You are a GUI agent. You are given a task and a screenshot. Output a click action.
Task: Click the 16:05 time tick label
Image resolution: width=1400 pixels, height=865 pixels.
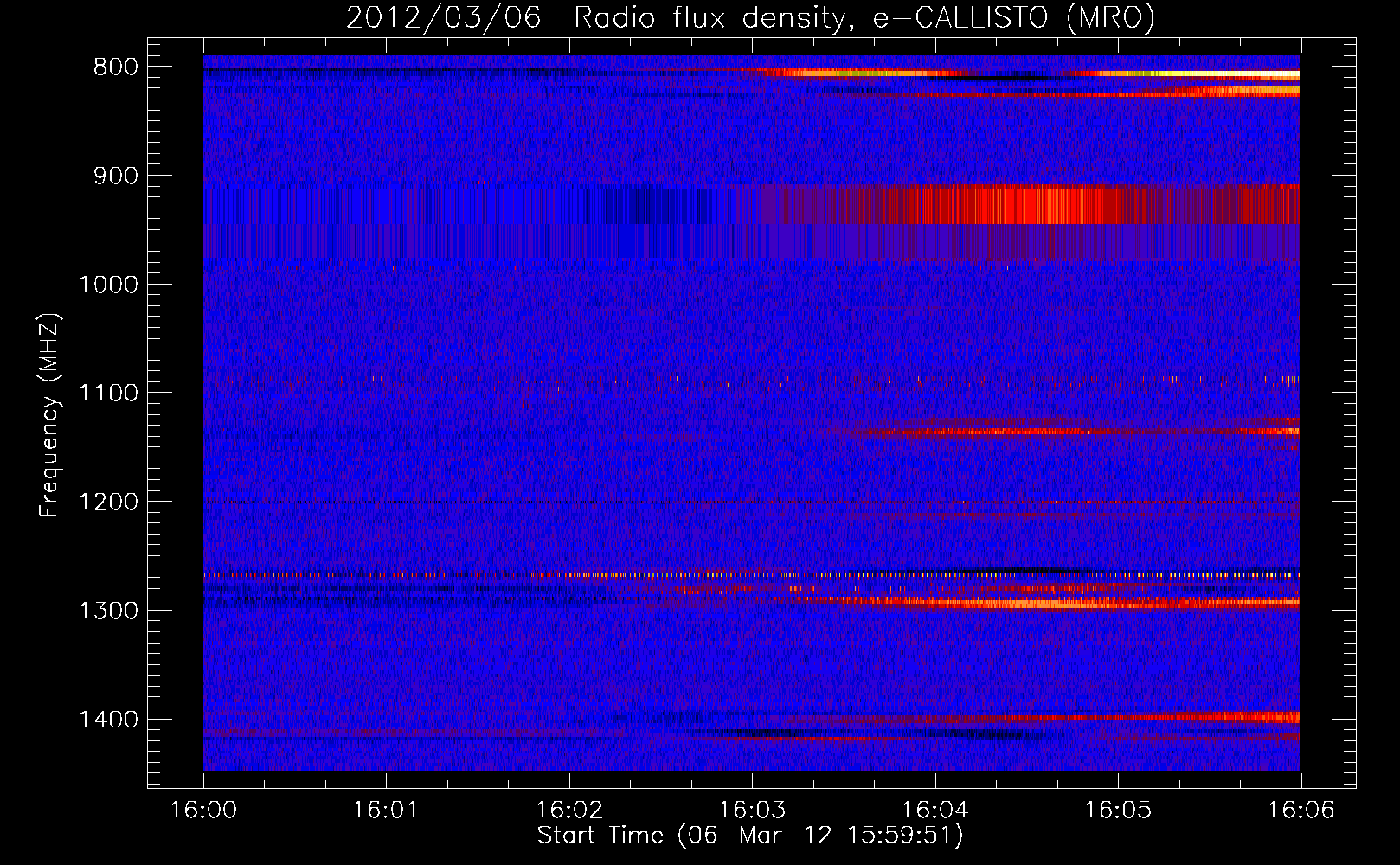pos(1118,811)
